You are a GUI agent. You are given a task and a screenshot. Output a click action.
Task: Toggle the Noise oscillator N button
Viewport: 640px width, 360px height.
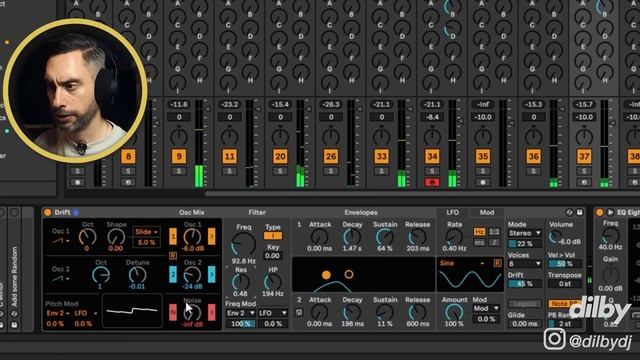(x=173, y=313)
